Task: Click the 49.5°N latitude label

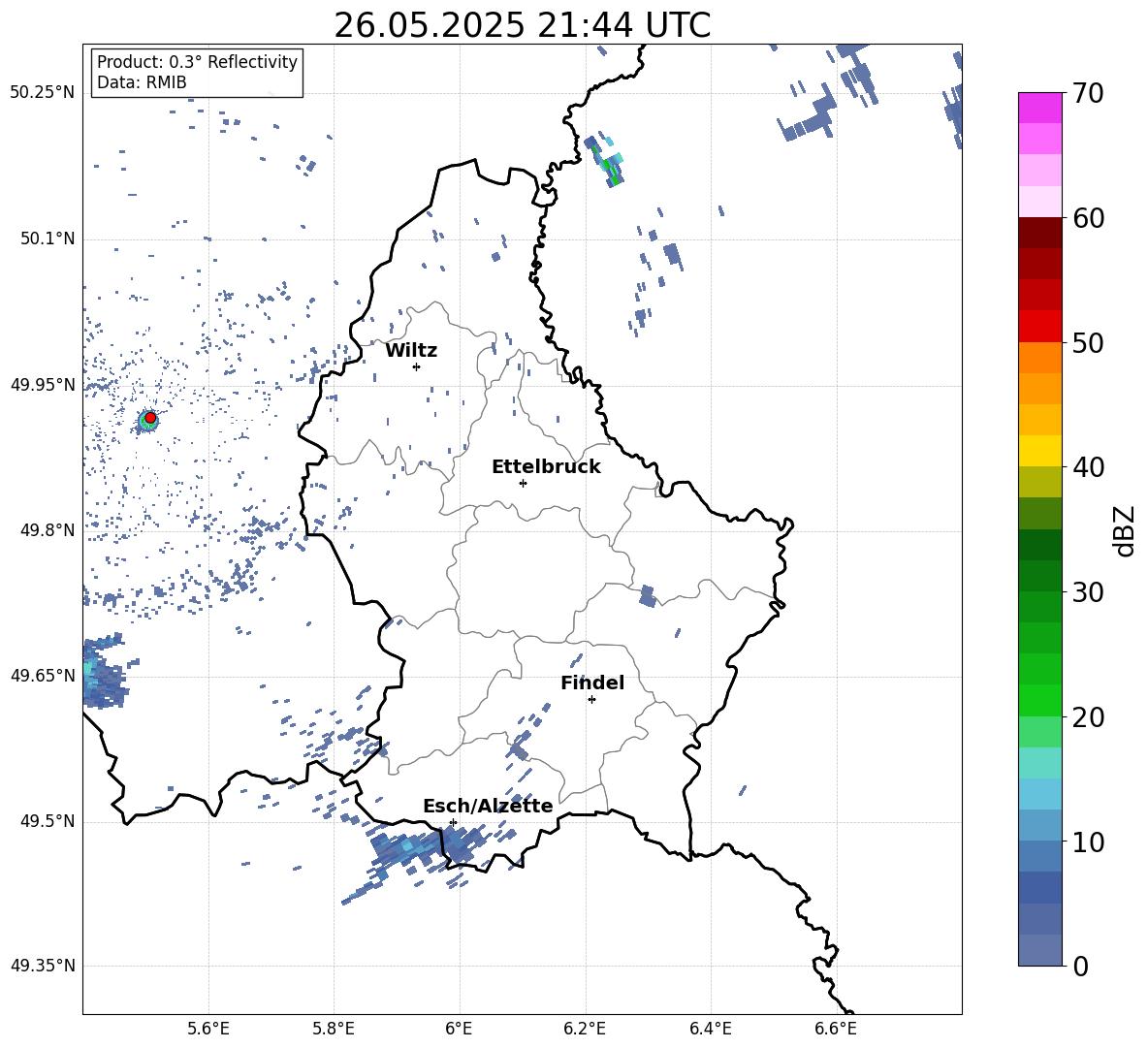Action: tap(48, 822)
